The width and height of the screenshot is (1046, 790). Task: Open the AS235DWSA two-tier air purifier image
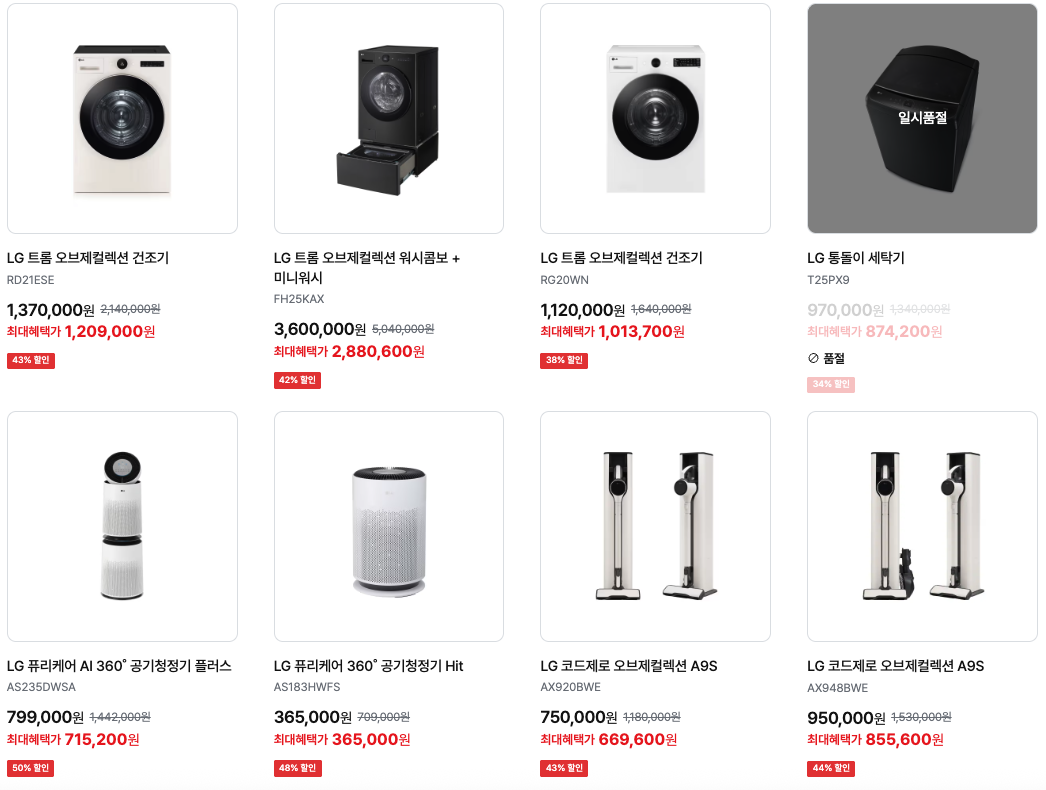[x=122, y=526]
